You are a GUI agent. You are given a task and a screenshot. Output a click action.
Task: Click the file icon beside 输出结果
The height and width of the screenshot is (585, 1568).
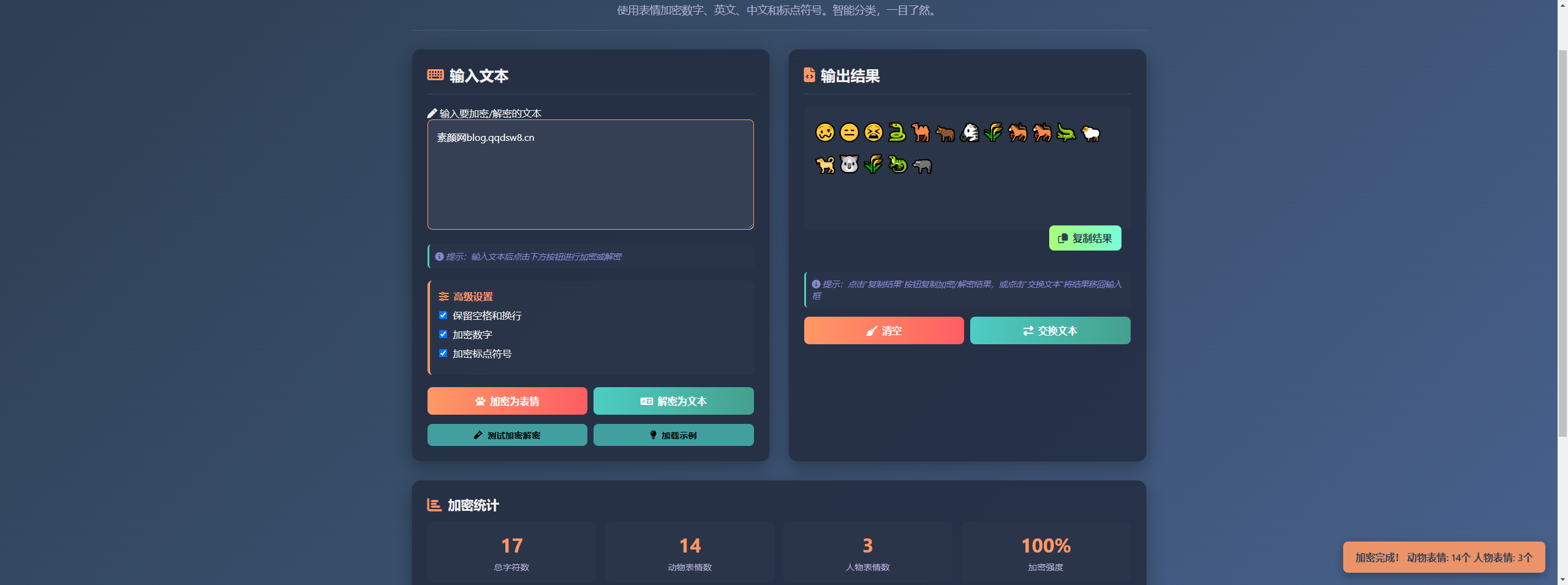click(x=810, y=76)
